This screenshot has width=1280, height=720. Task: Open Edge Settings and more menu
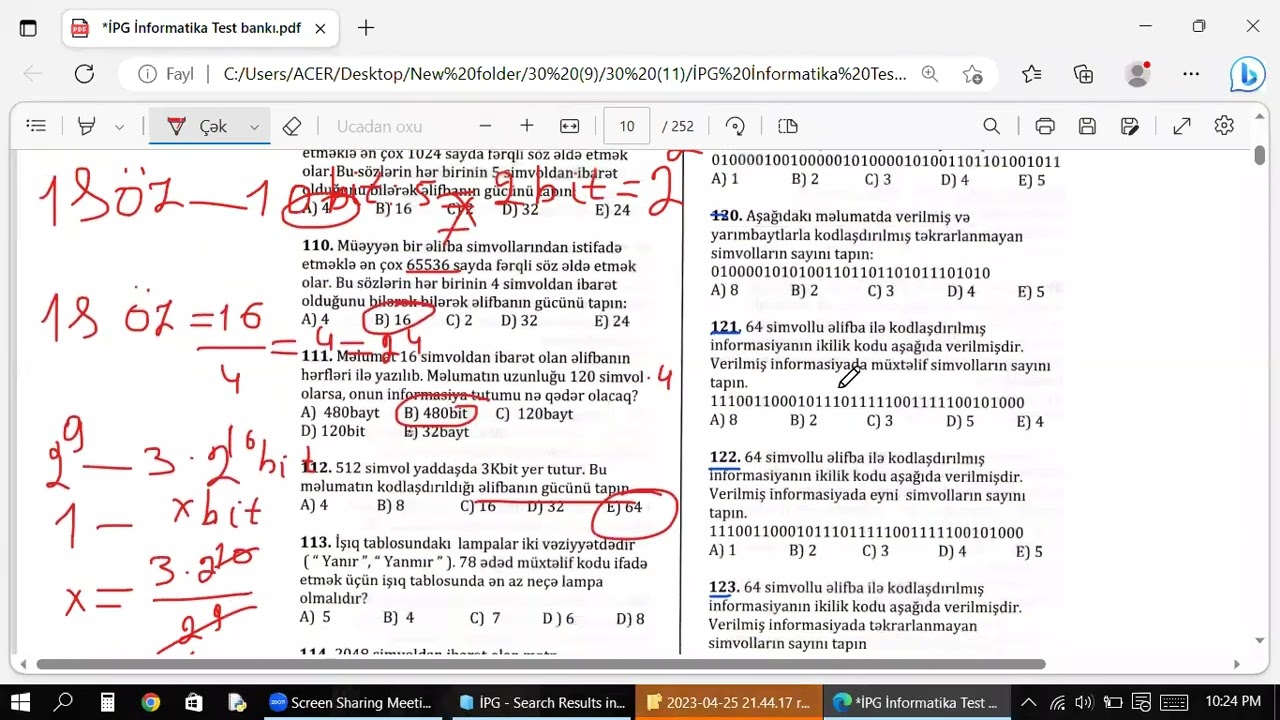pyautogui.click(x=1191, y=74)
